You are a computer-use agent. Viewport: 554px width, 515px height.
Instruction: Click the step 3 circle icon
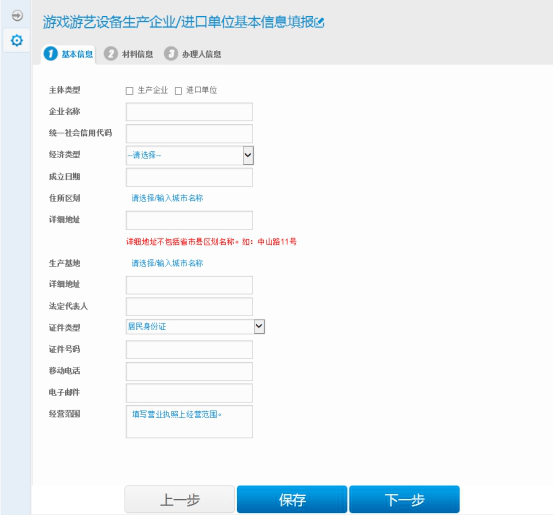point(171,54)
